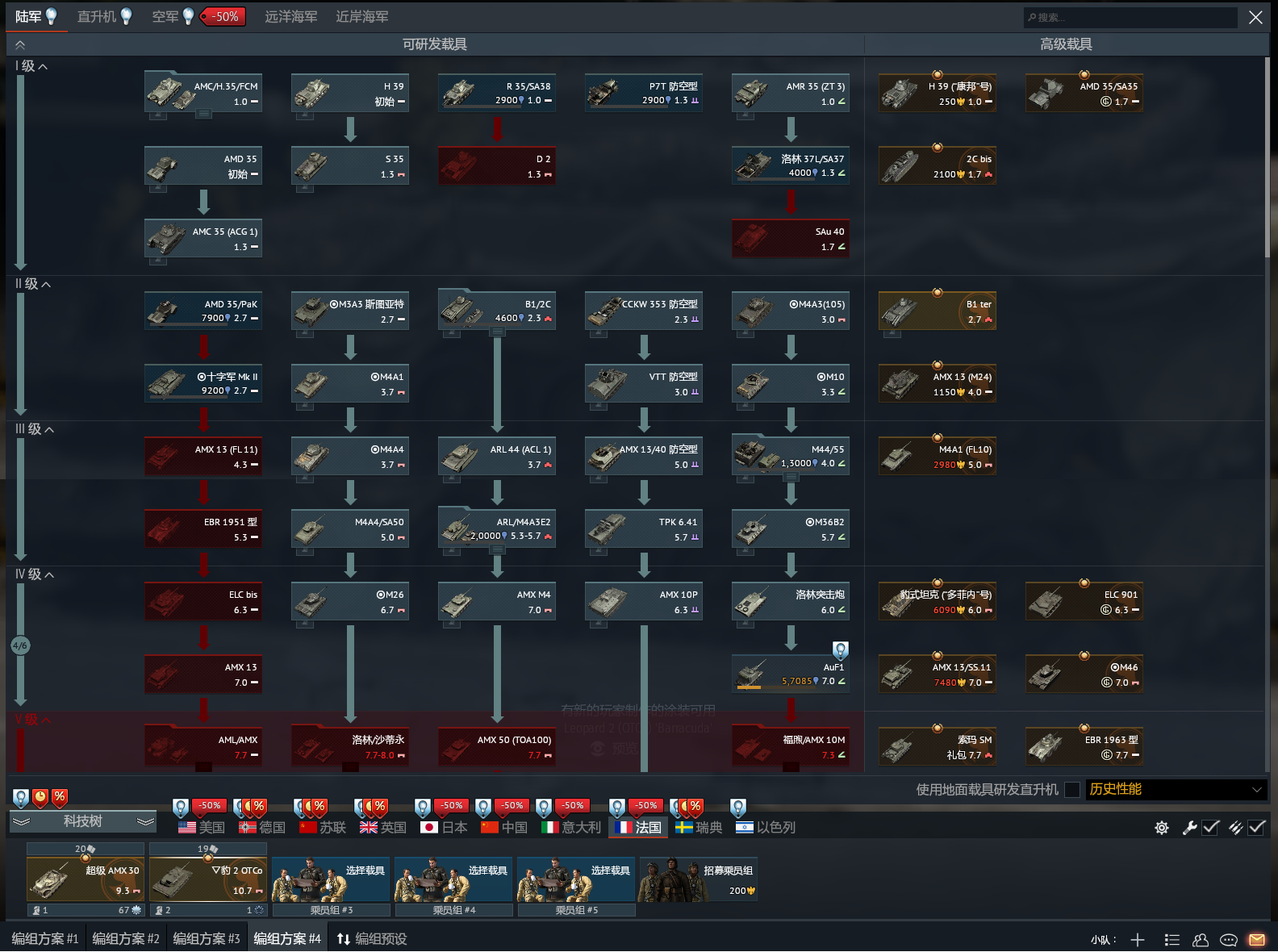The height and width of the screenshot is (952, 1278).
Task: Toggle the checkbox next to the wrench icon
Action: tap(1211, 828)
